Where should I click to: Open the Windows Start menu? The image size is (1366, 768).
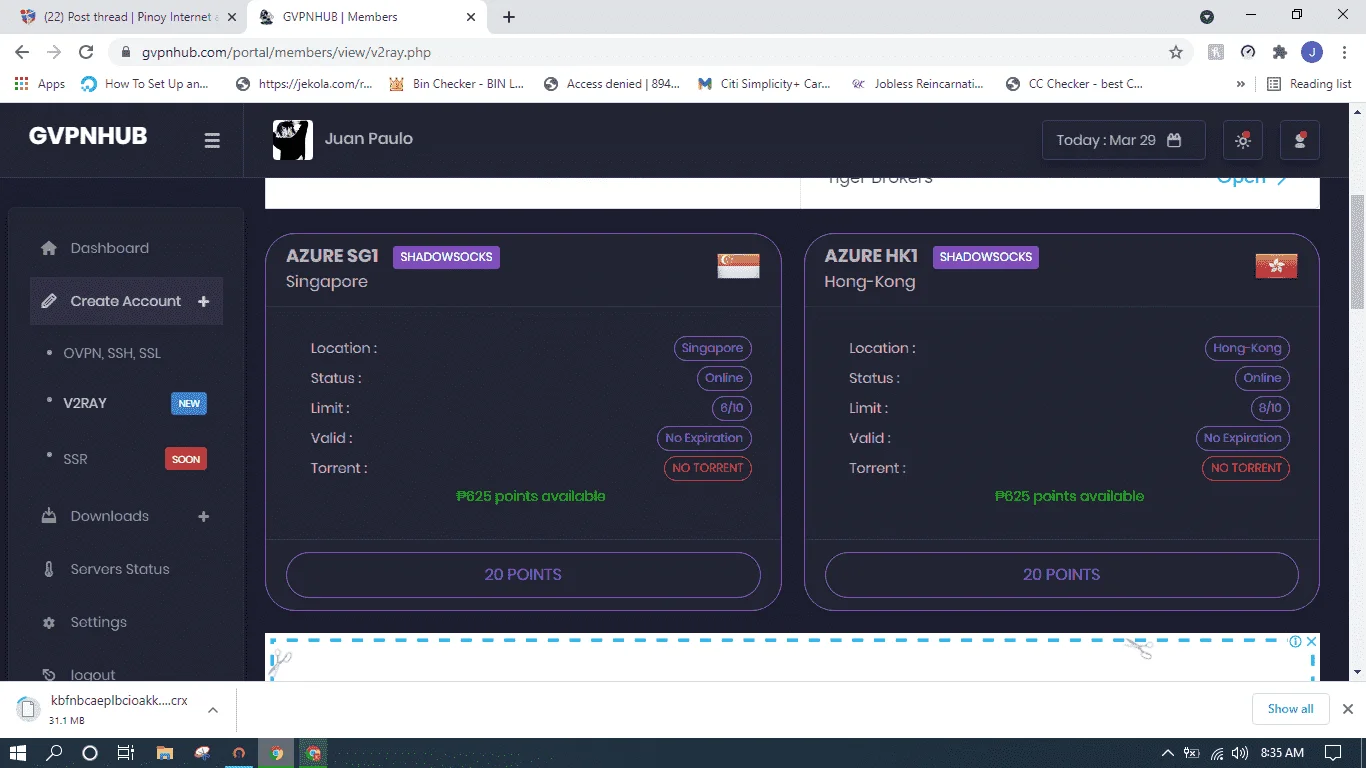pos(18,753)
